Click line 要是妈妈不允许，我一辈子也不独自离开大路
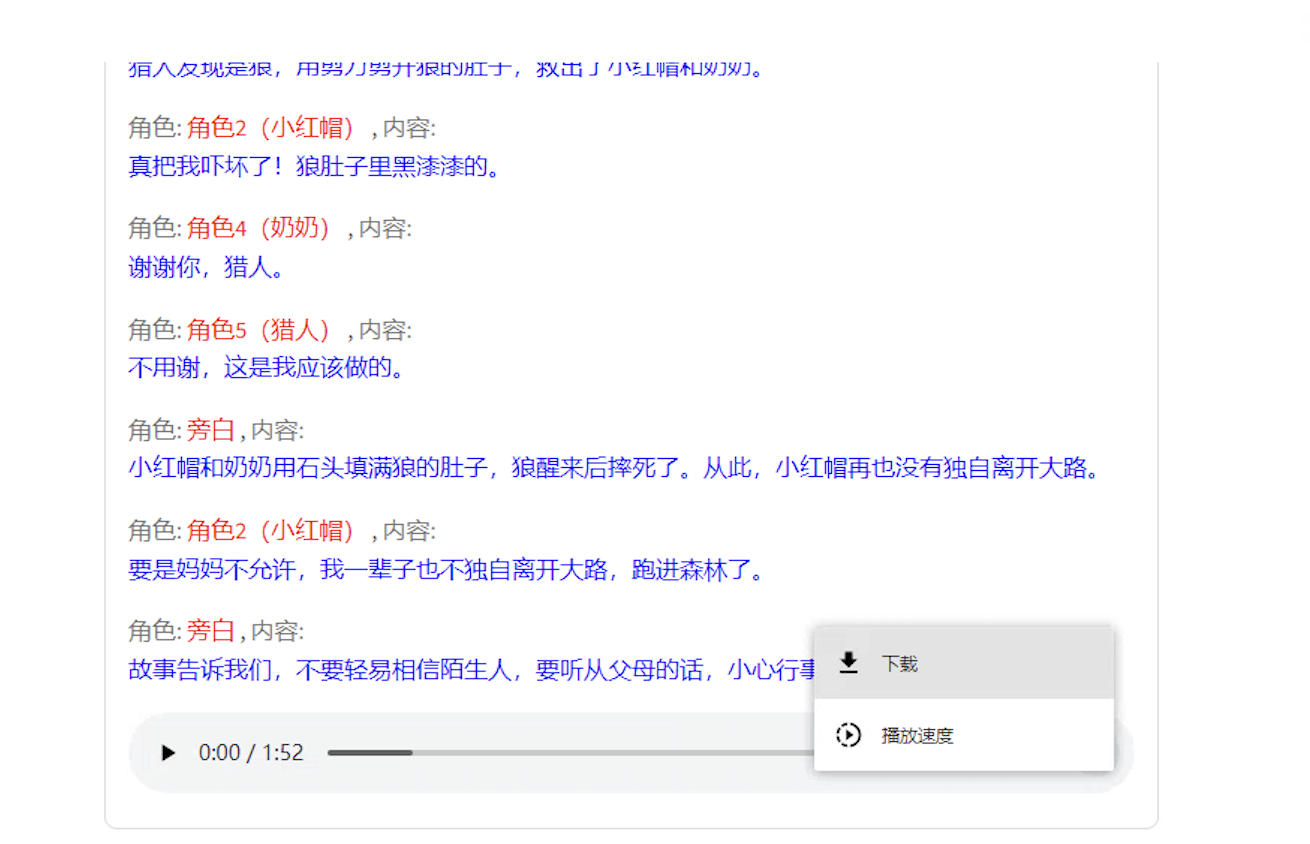Screen dimensions: 1310x844 pos(447,571)
